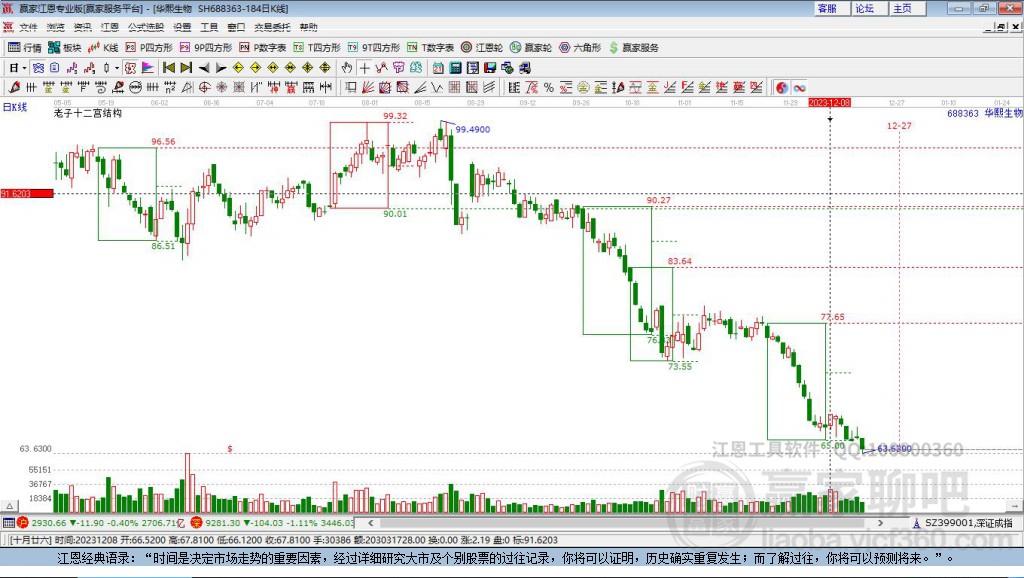Jump to last bar with skip-forward icon
Screen dimensions: 1024x578
(186, 68)
